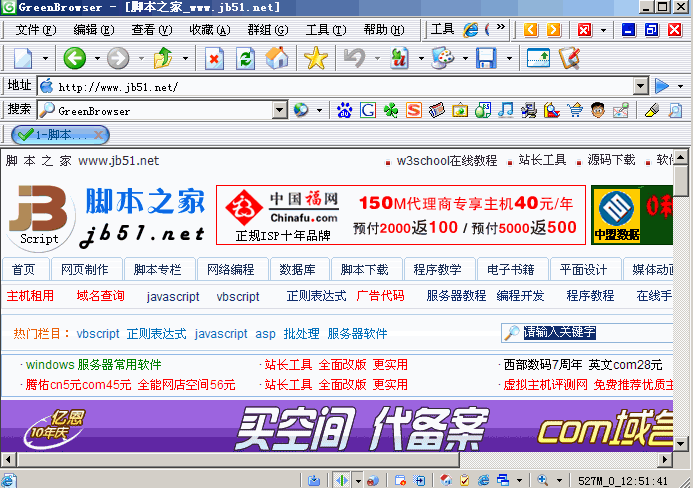Click the find-in-page magnifier icon in search bar
Screen dimensions: 693x488
tap(675, 110)
